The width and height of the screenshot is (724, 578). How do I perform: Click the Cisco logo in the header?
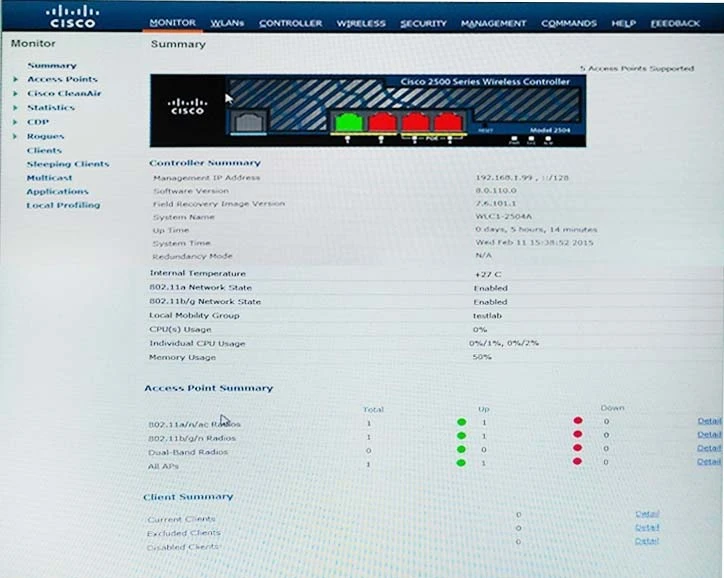72,17
